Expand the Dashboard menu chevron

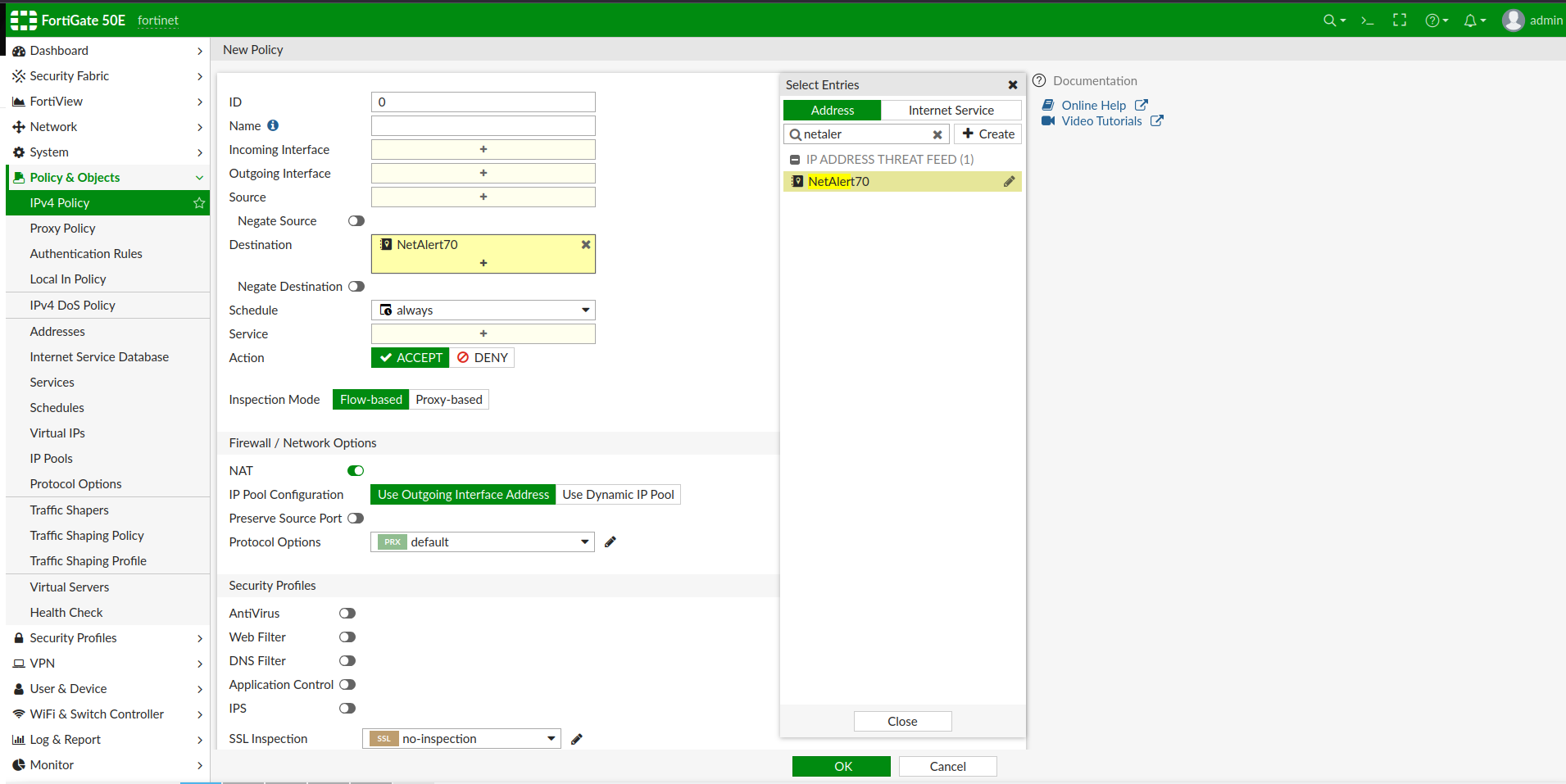click(200, 52)
